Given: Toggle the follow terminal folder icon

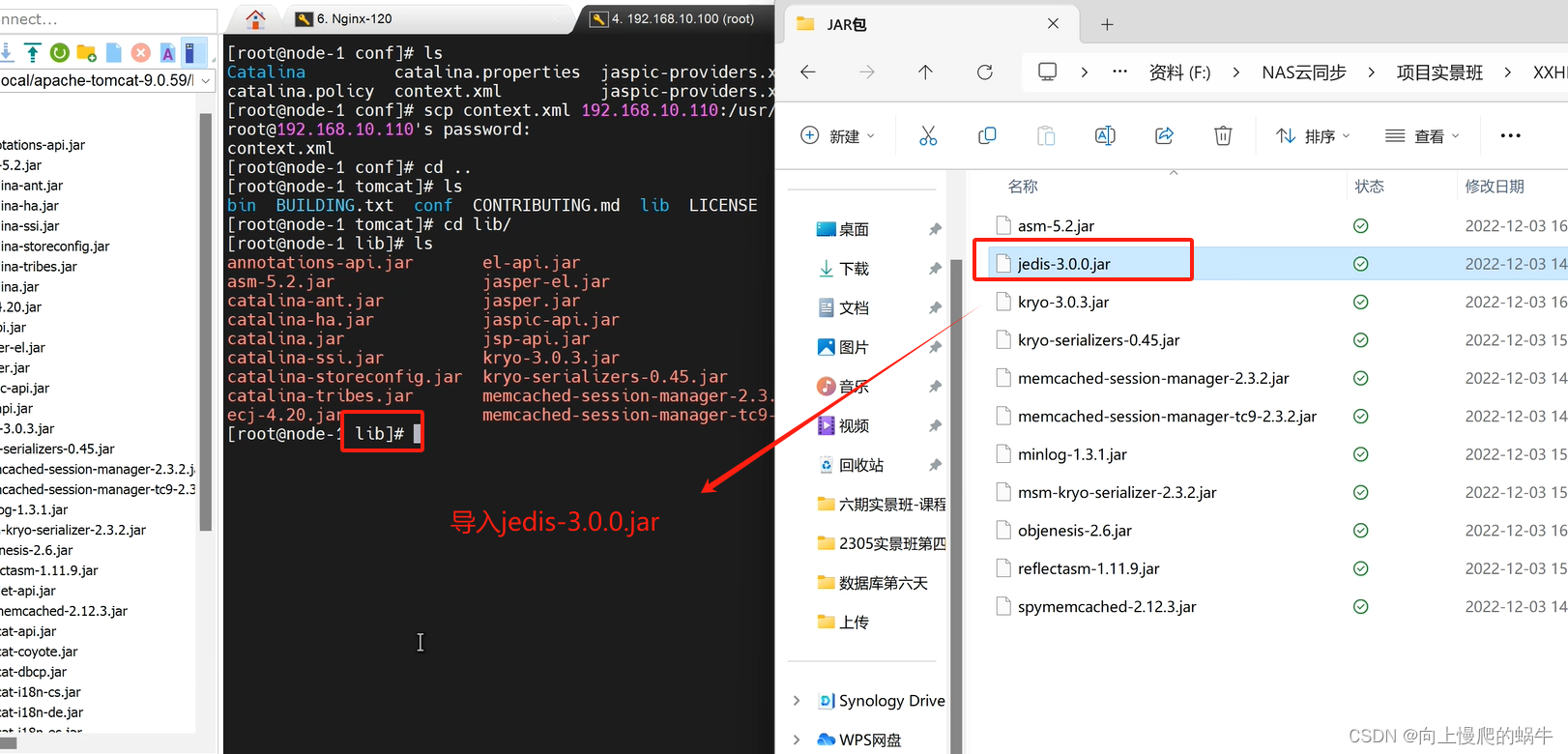Looking at the screenshot, I should pyautogui.click(x=193, y=52).
